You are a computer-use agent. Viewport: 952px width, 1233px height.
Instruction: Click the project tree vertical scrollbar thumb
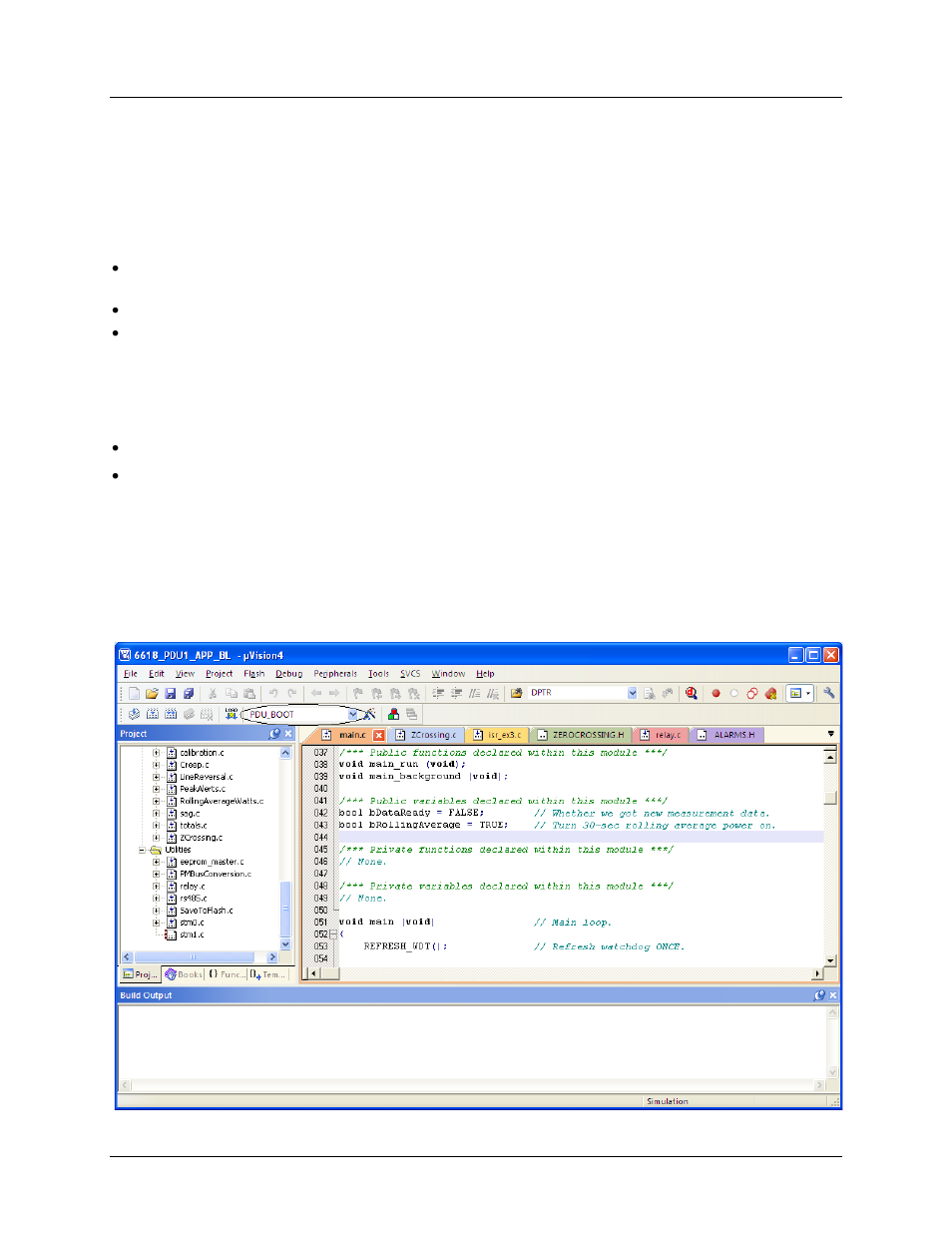pyautogui.click(x=286, y=910)
